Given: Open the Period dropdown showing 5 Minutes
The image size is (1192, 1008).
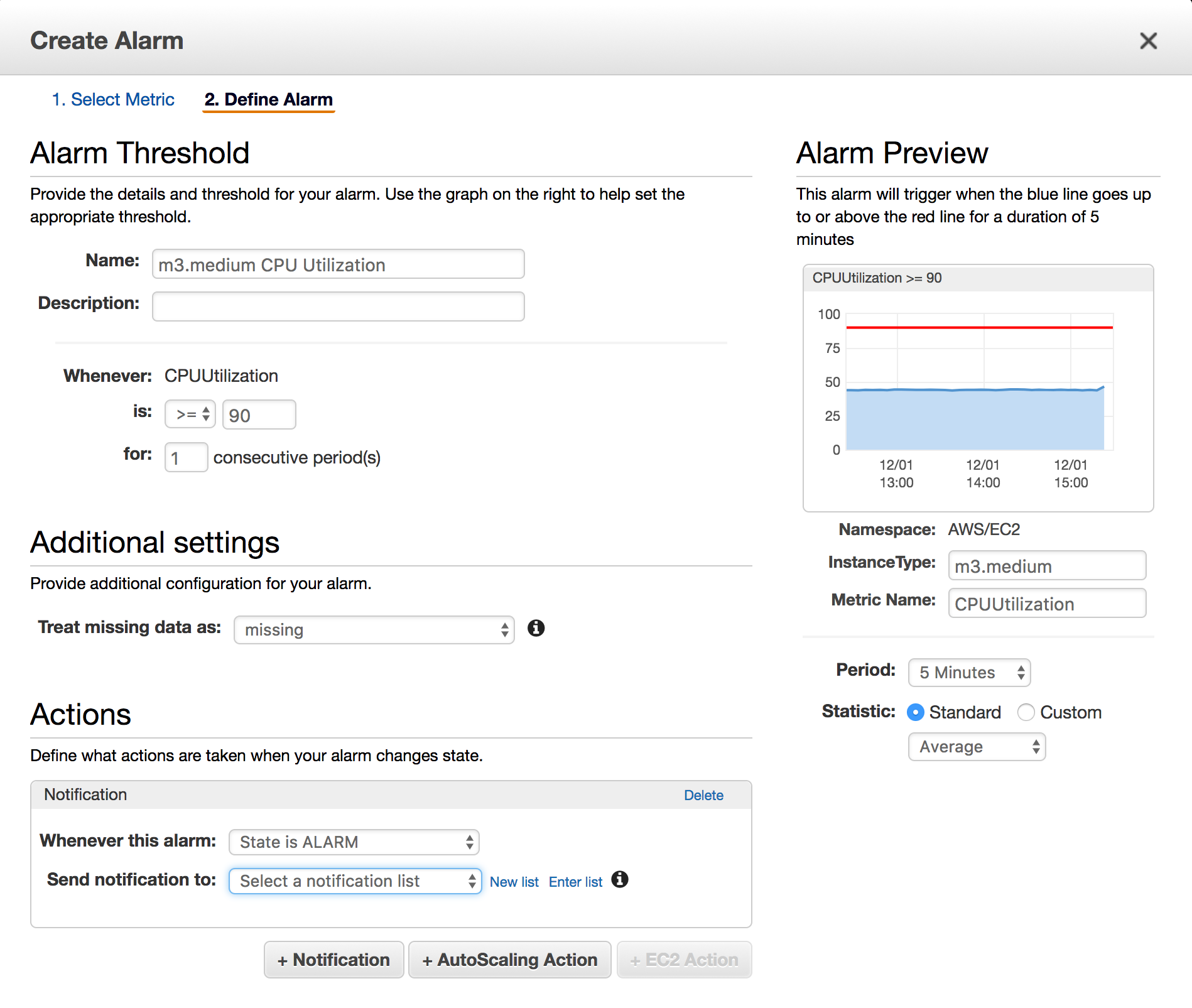Looking at the screenshot, I should click(x=968, y=672).
